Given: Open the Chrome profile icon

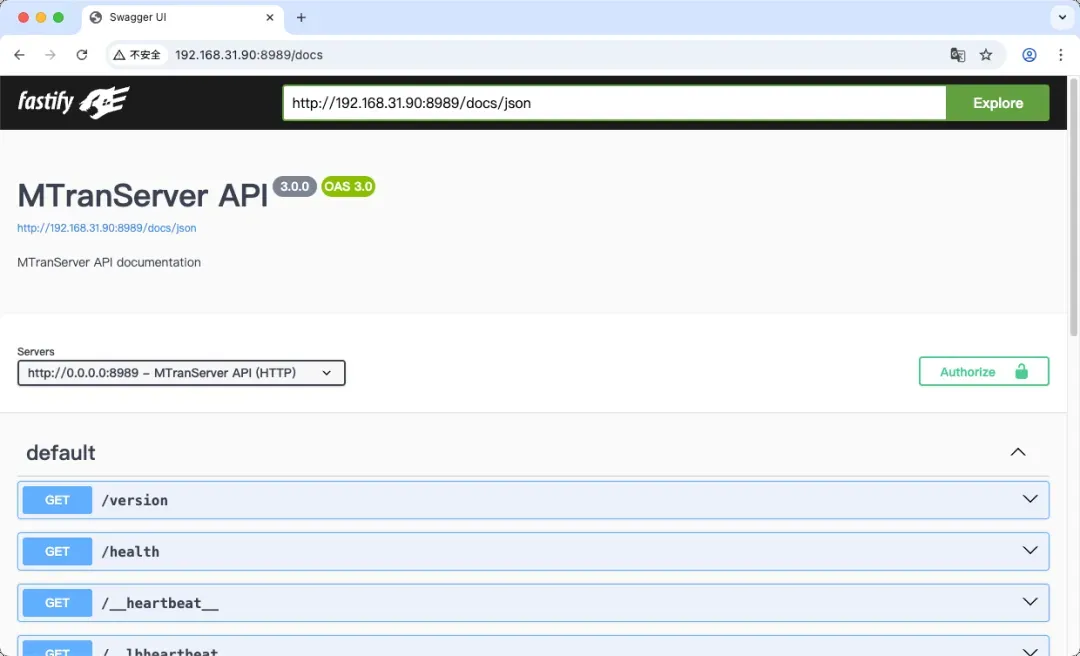Looking at the screenshot, I should pyautogui.click(x=1029, y=55).
